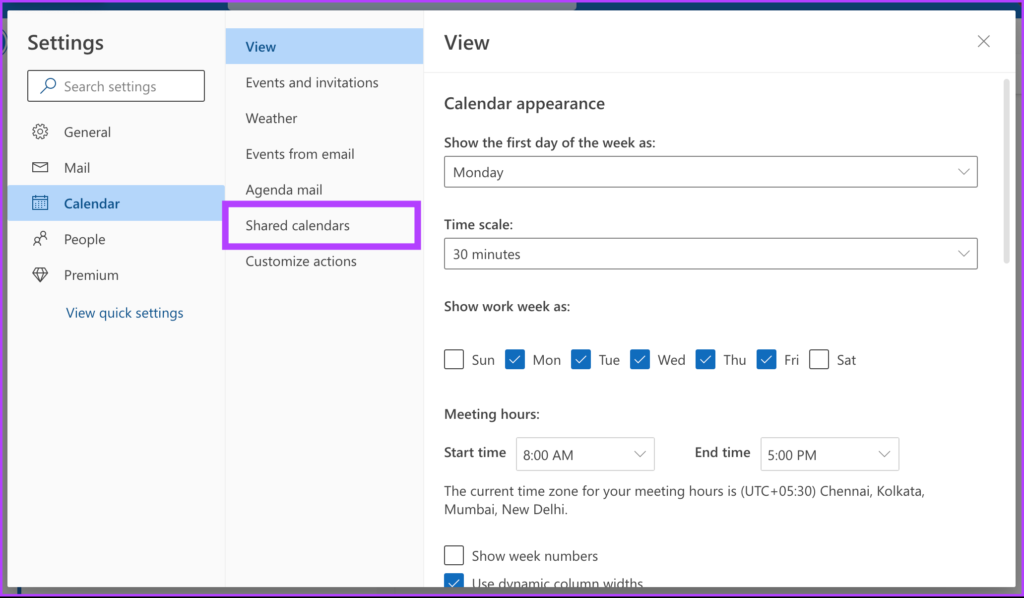Uncheck Wed work week checkbox
The width and height of the screenshot is (1024, 598).
click(x=640, y=360)
